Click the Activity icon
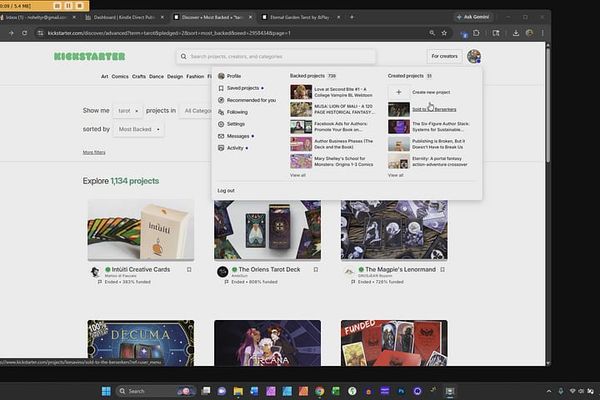Viewport: 600px width, 400px height. 221,148
